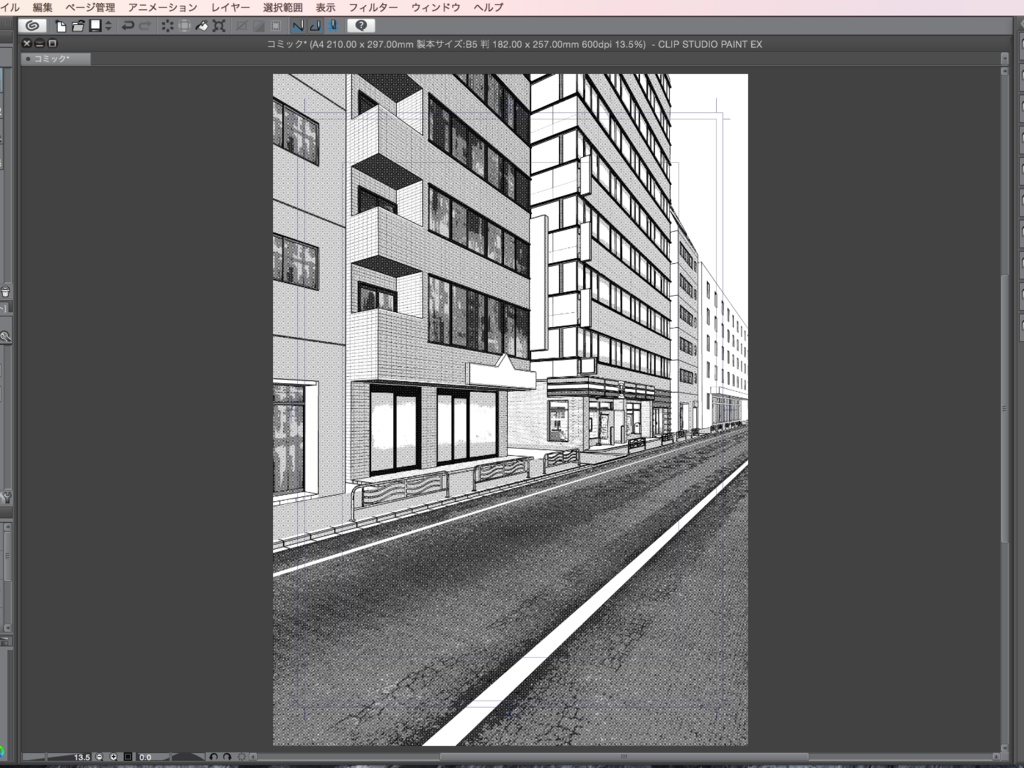Toggle snap to grid

click(x=332, y=26)
